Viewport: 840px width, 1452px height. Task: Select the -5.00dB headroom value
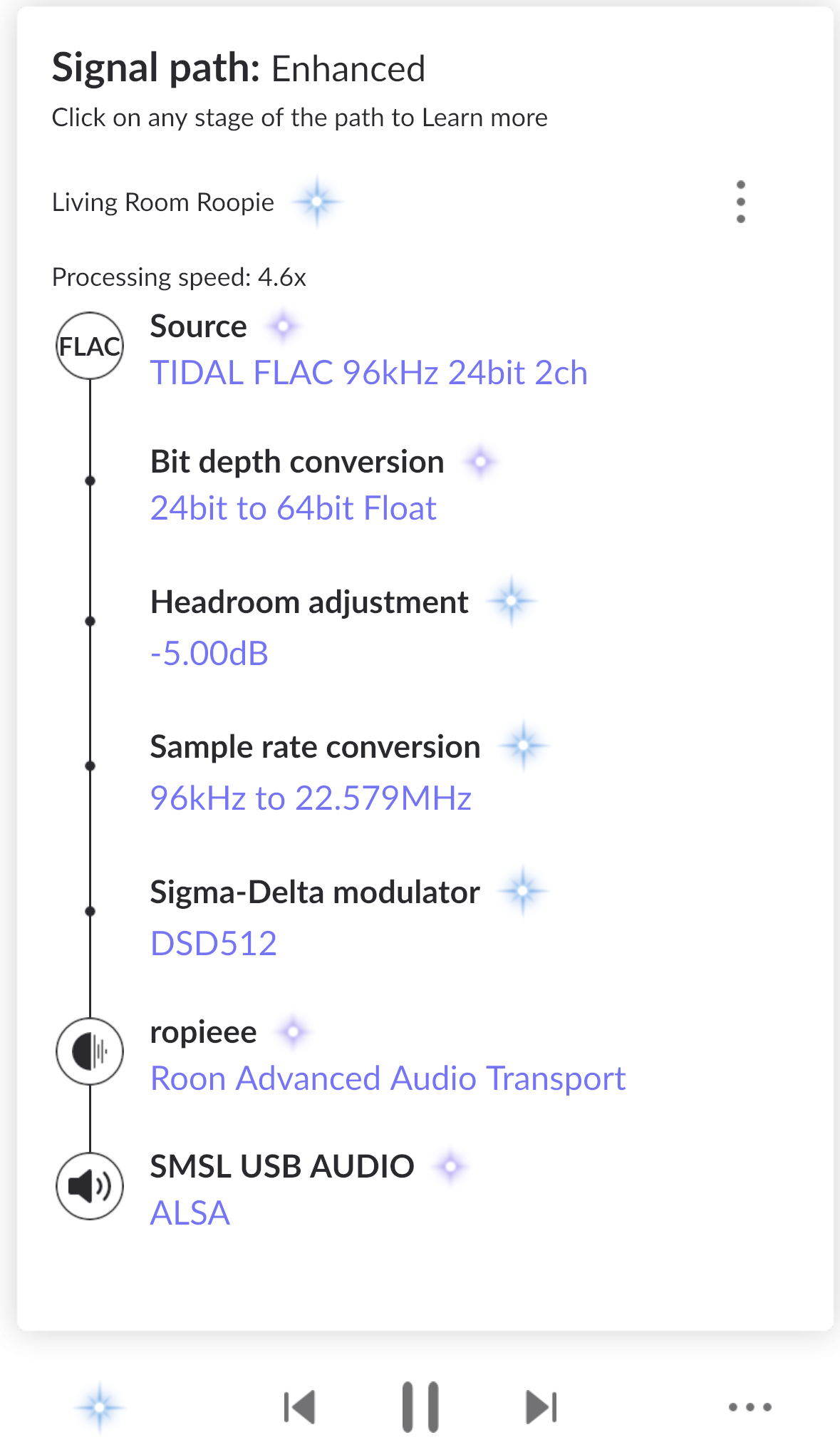click(x=209, y=654)
